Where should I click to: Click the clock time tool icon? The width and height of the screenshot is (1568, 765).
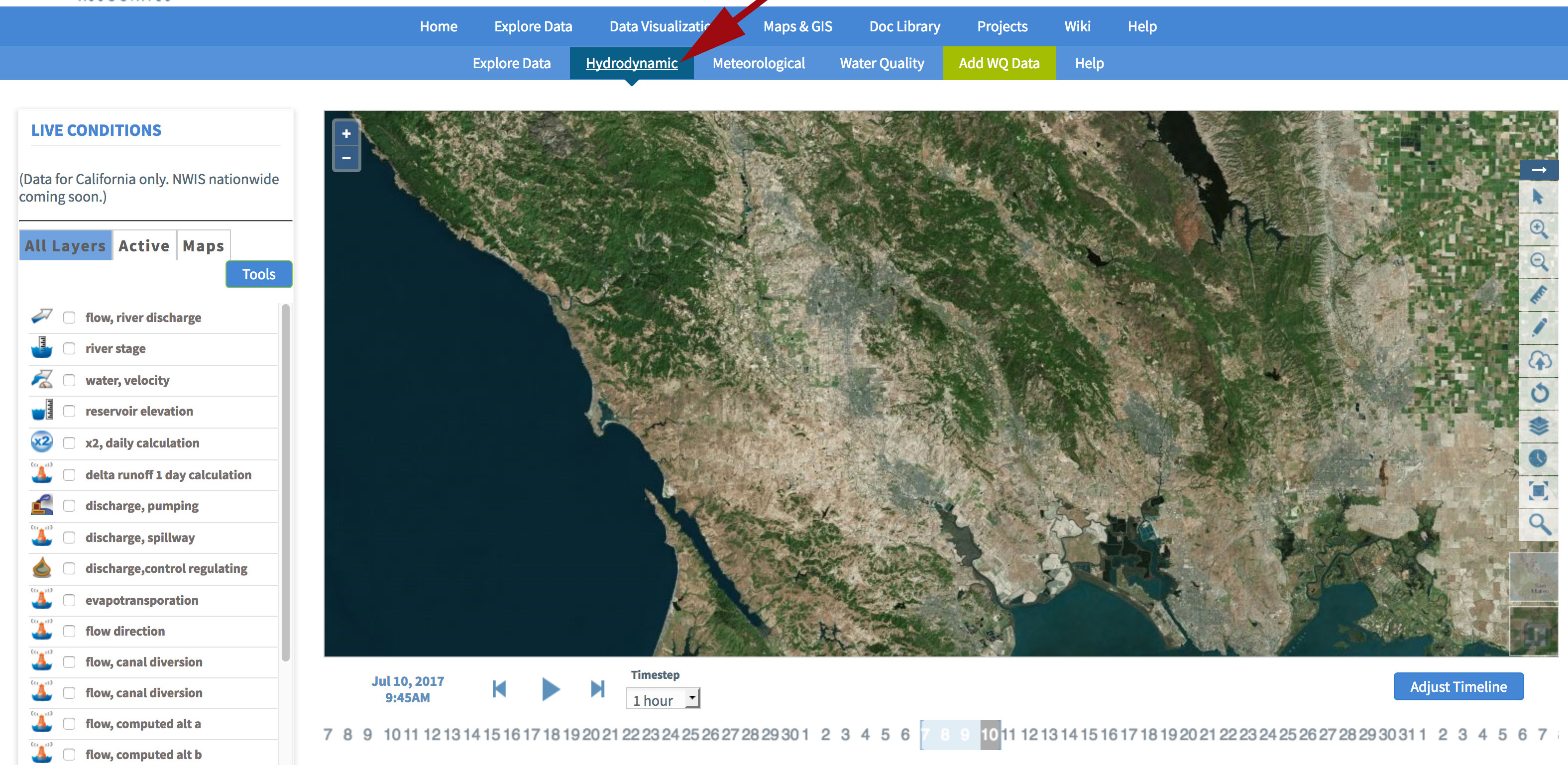click(1538, 458)
